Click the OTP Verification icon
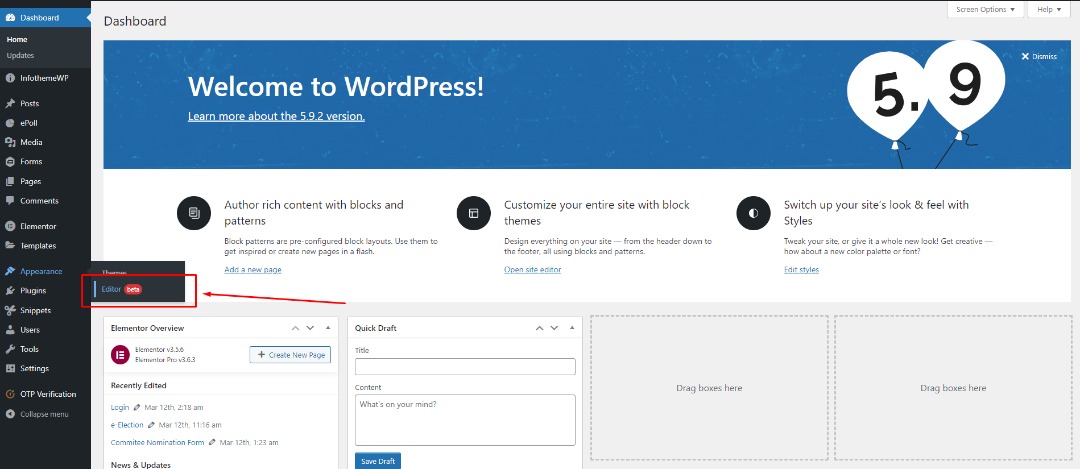The height and width of the screenshot is (469, 1080). (x=10, y=394)
